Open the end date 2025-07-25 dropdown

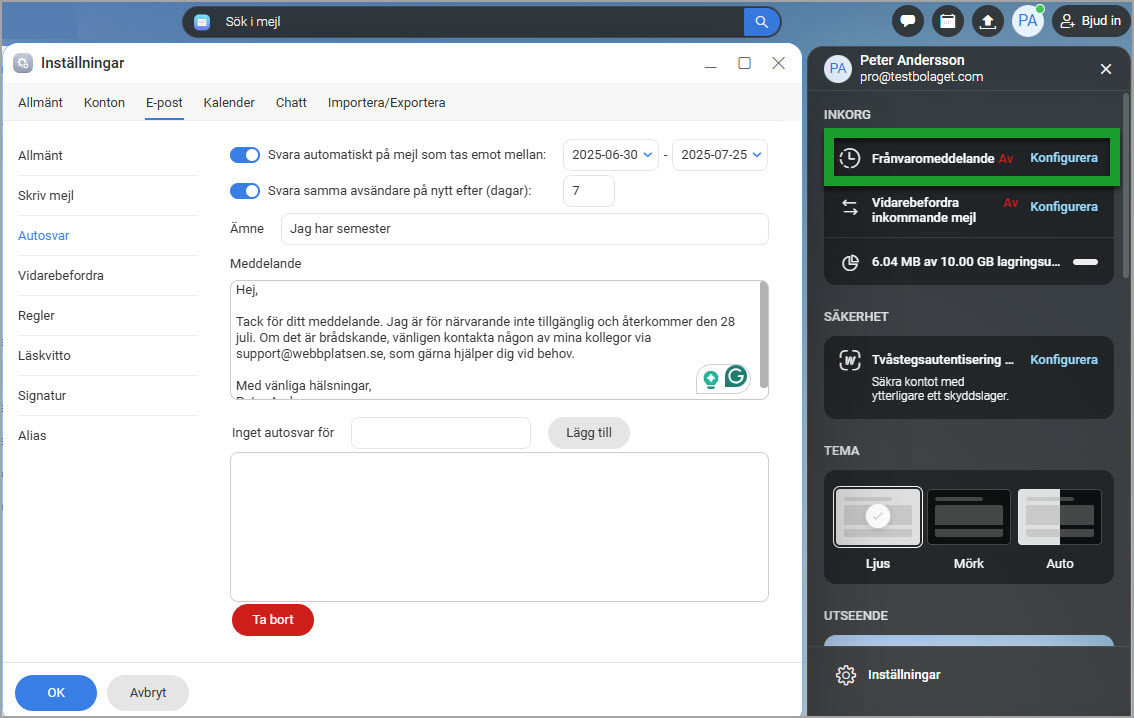[720, 155]
